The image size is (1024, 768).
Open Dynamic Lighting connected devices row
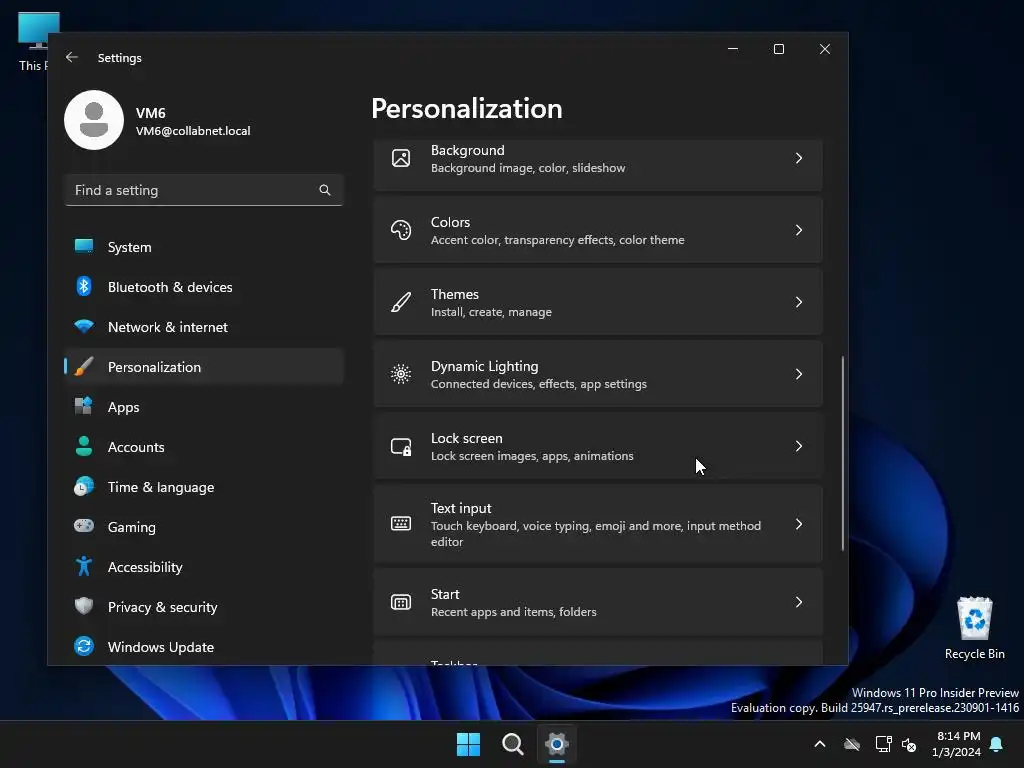(598, 374)
